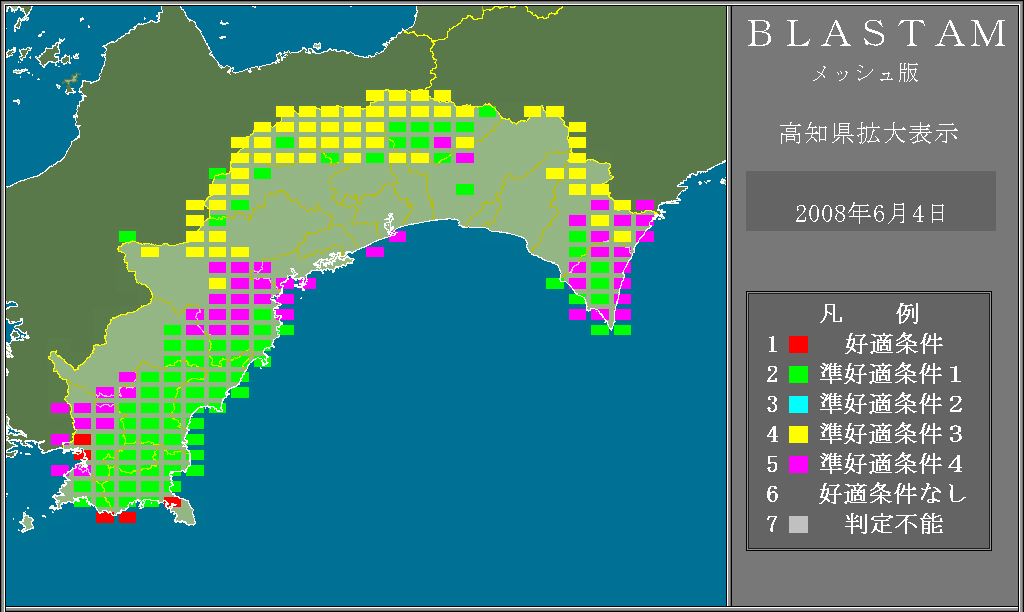Click the BLASTAM title text

(877, 33)
